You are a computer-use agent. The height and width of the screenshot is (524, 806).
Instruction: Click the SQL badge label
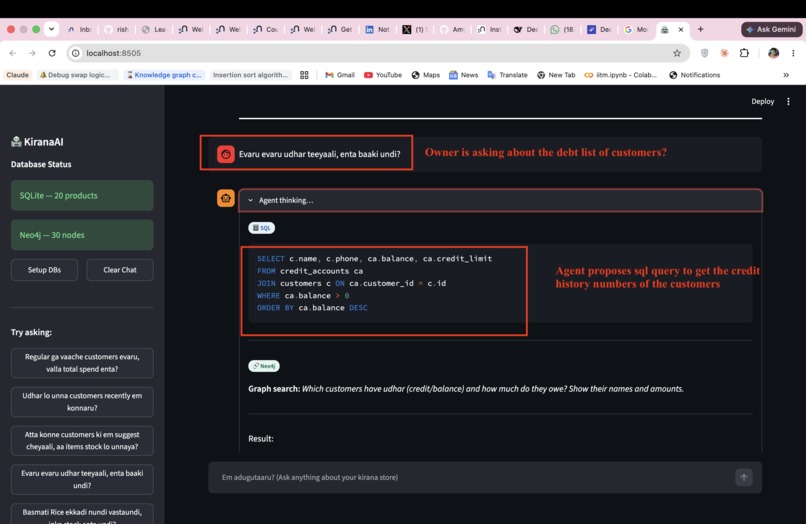[262, 228]
